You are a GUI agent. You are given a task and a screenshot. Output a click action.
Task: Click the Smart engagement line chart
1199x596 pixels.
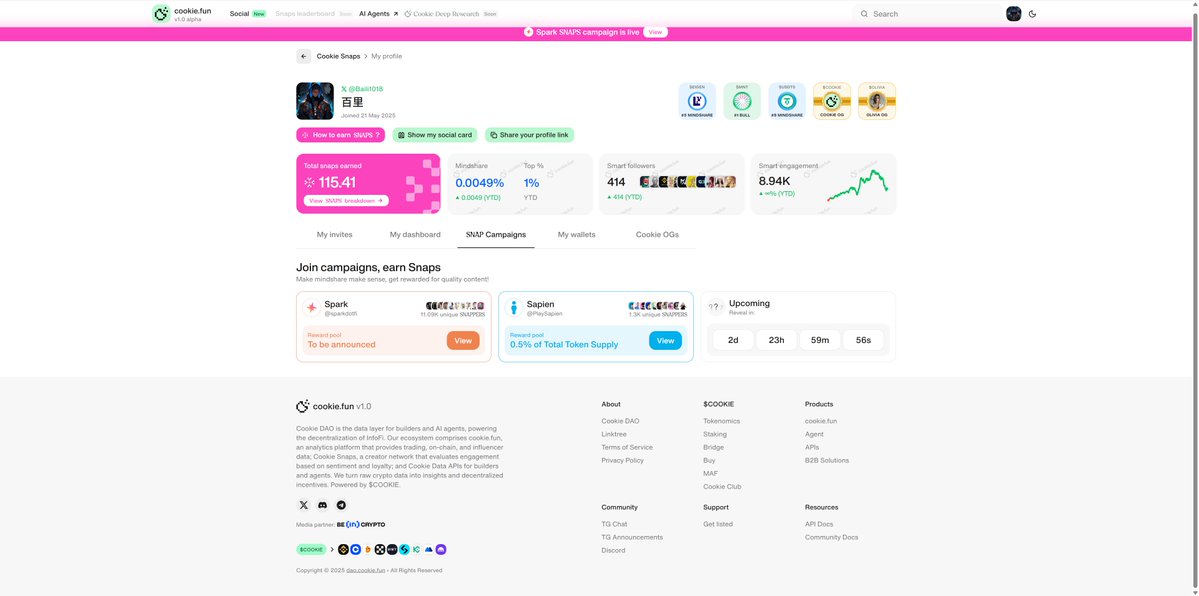click(x=857, y=186)
